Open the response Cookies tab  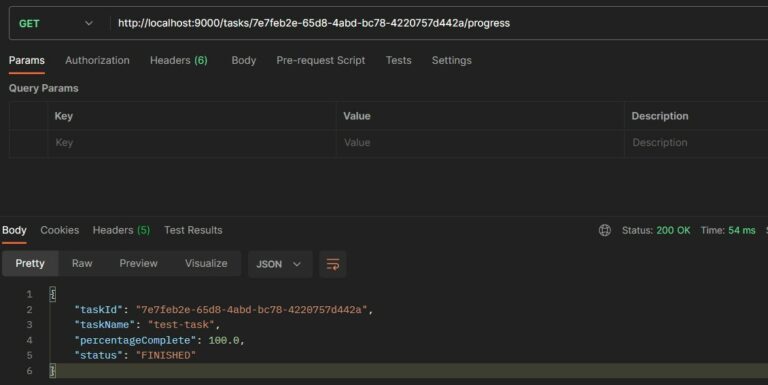coord(60,230)
